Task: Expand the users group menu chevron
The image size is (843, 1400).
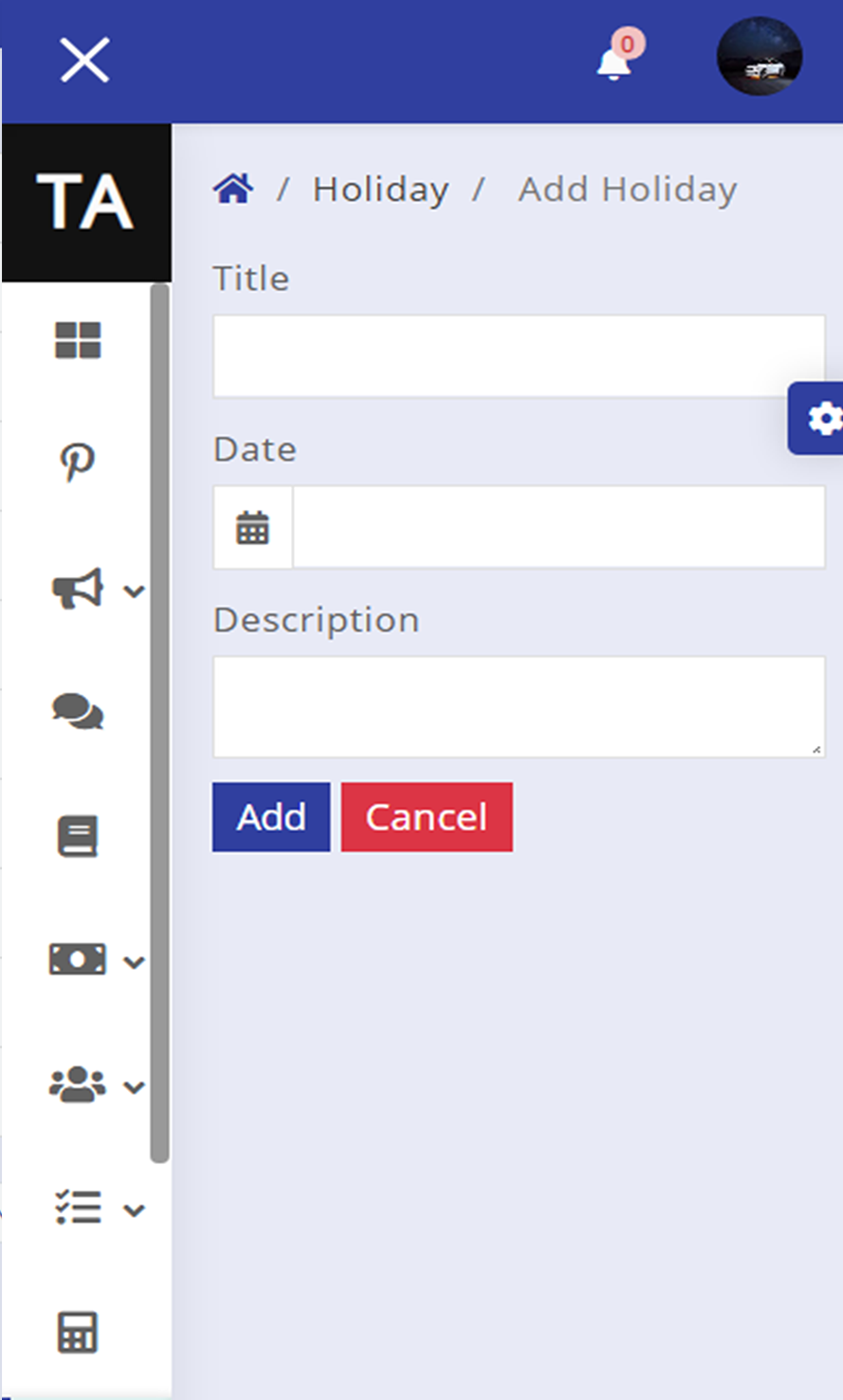Action: coord(135,1087)
